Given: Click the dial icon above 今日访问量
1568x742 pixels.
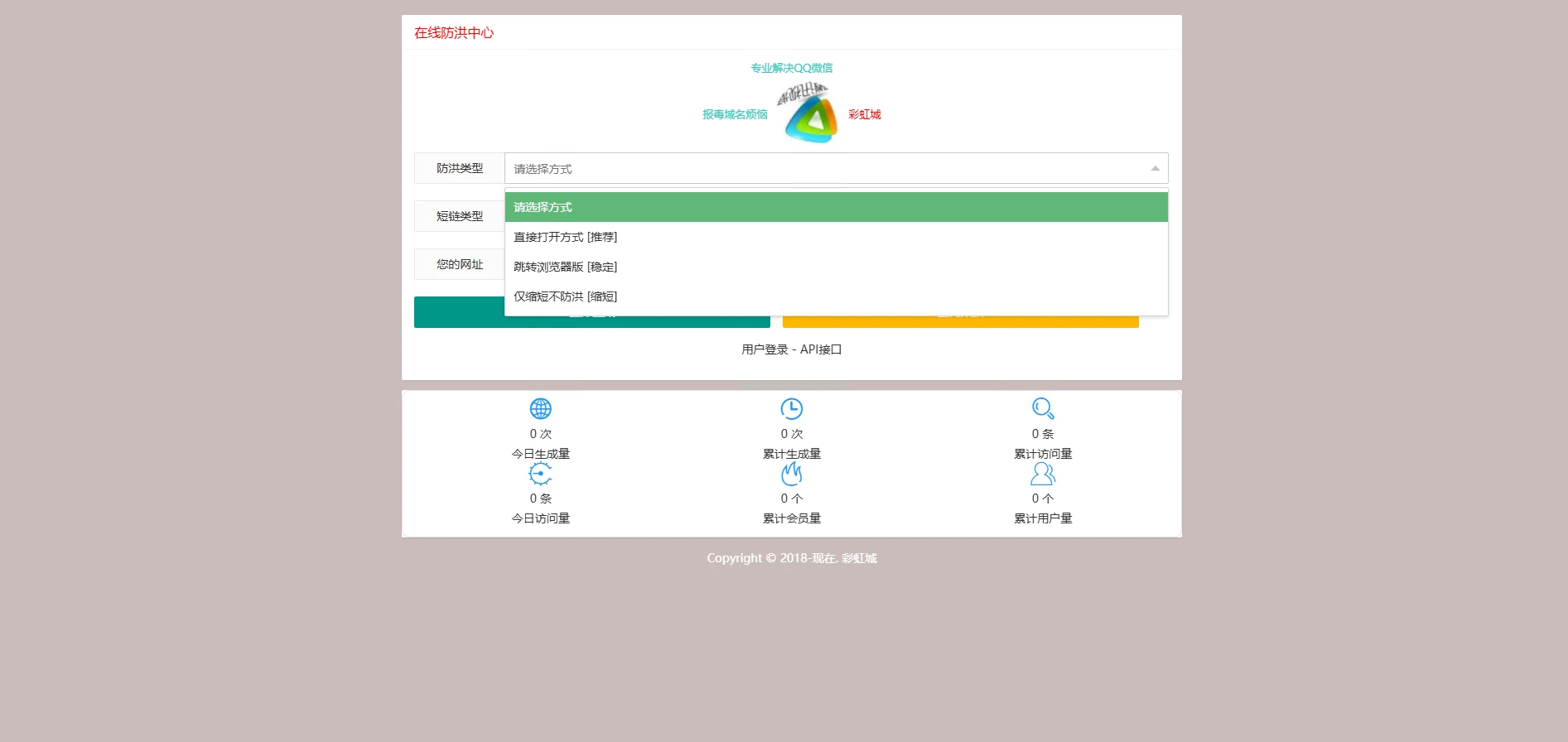Looking at the screenshot, I should [x=541, y=474].
